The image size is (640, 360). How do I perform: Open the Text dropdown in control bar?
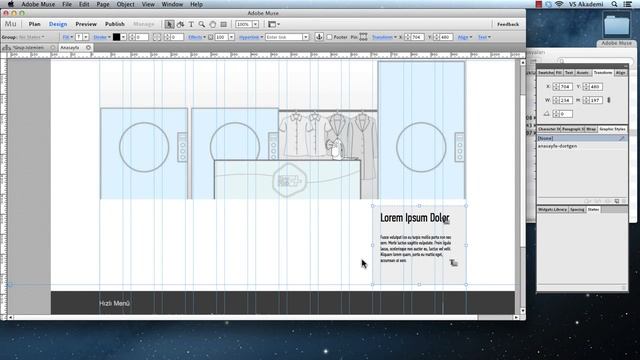(484, 37)
